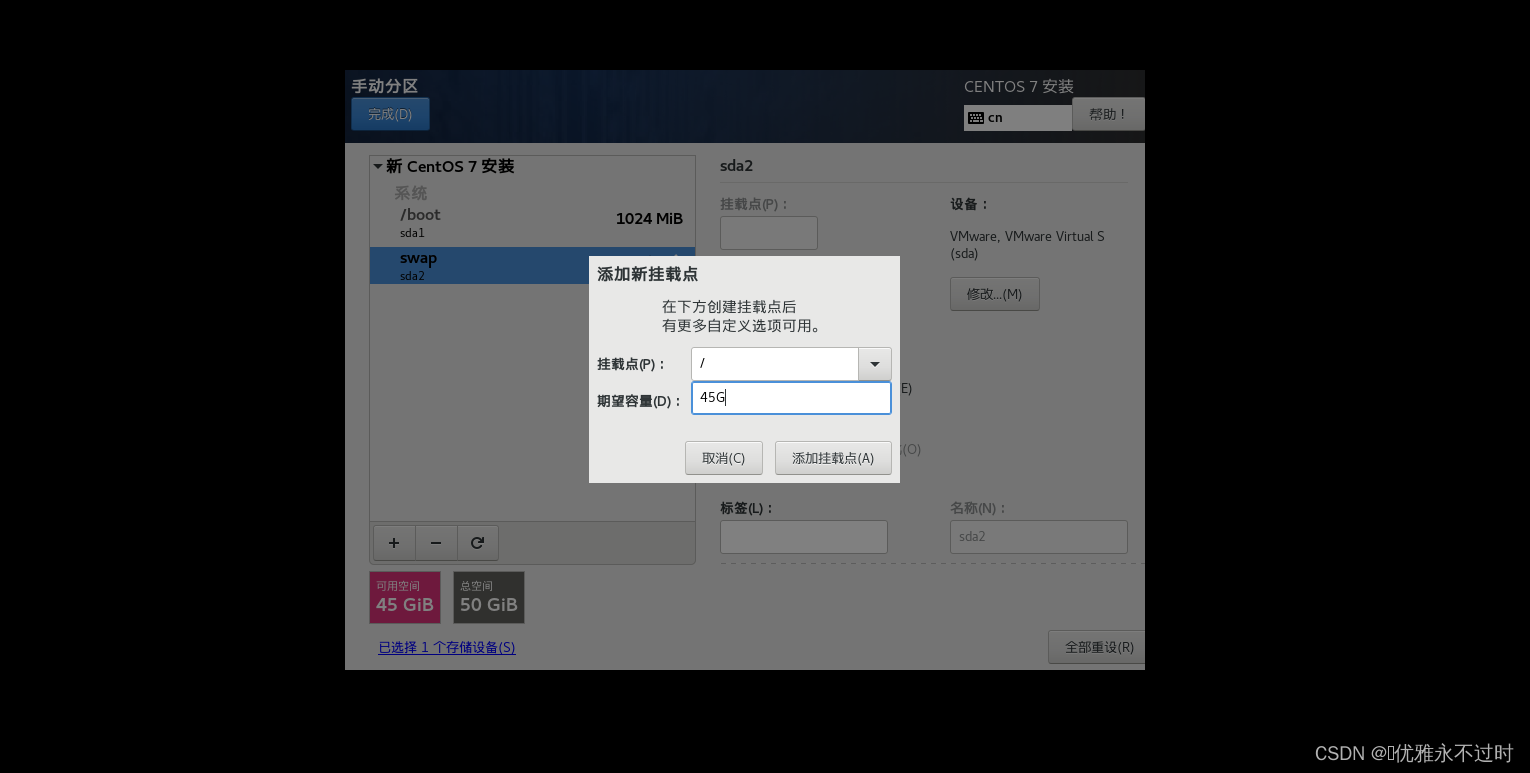The image size is (1530, 773).
Task: Click the 帮助! button
Action: point(1108,114)
